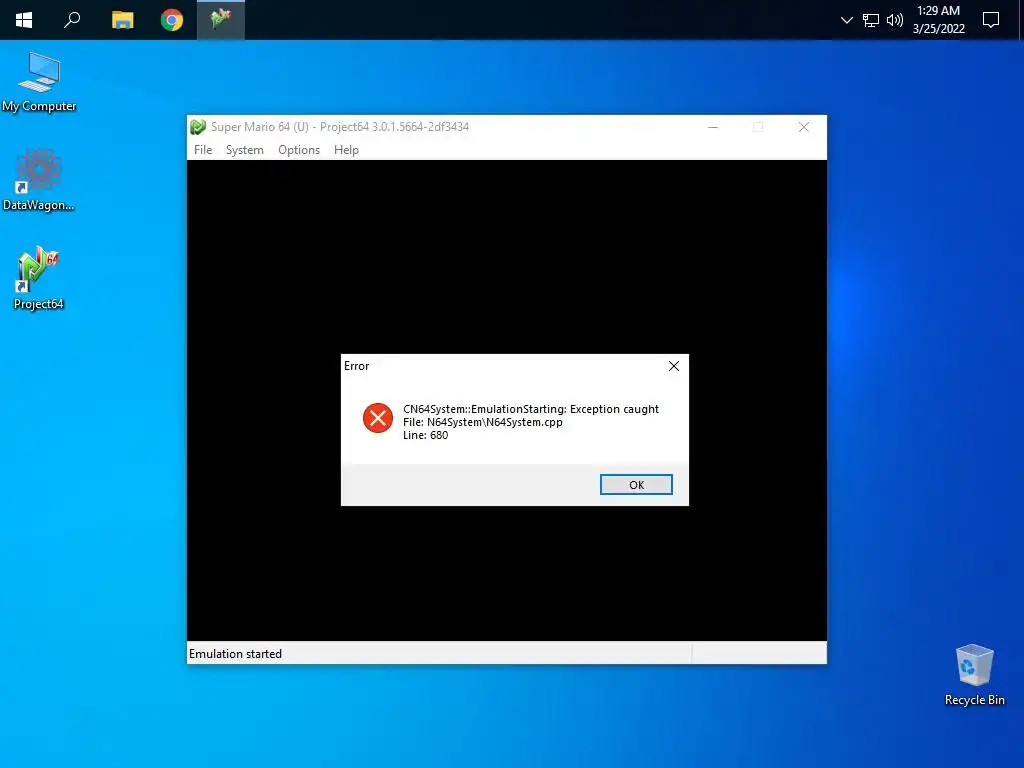Minimize the Project64 window
The width and height of the screenshot is (1024, 768).
click(713, 127)
